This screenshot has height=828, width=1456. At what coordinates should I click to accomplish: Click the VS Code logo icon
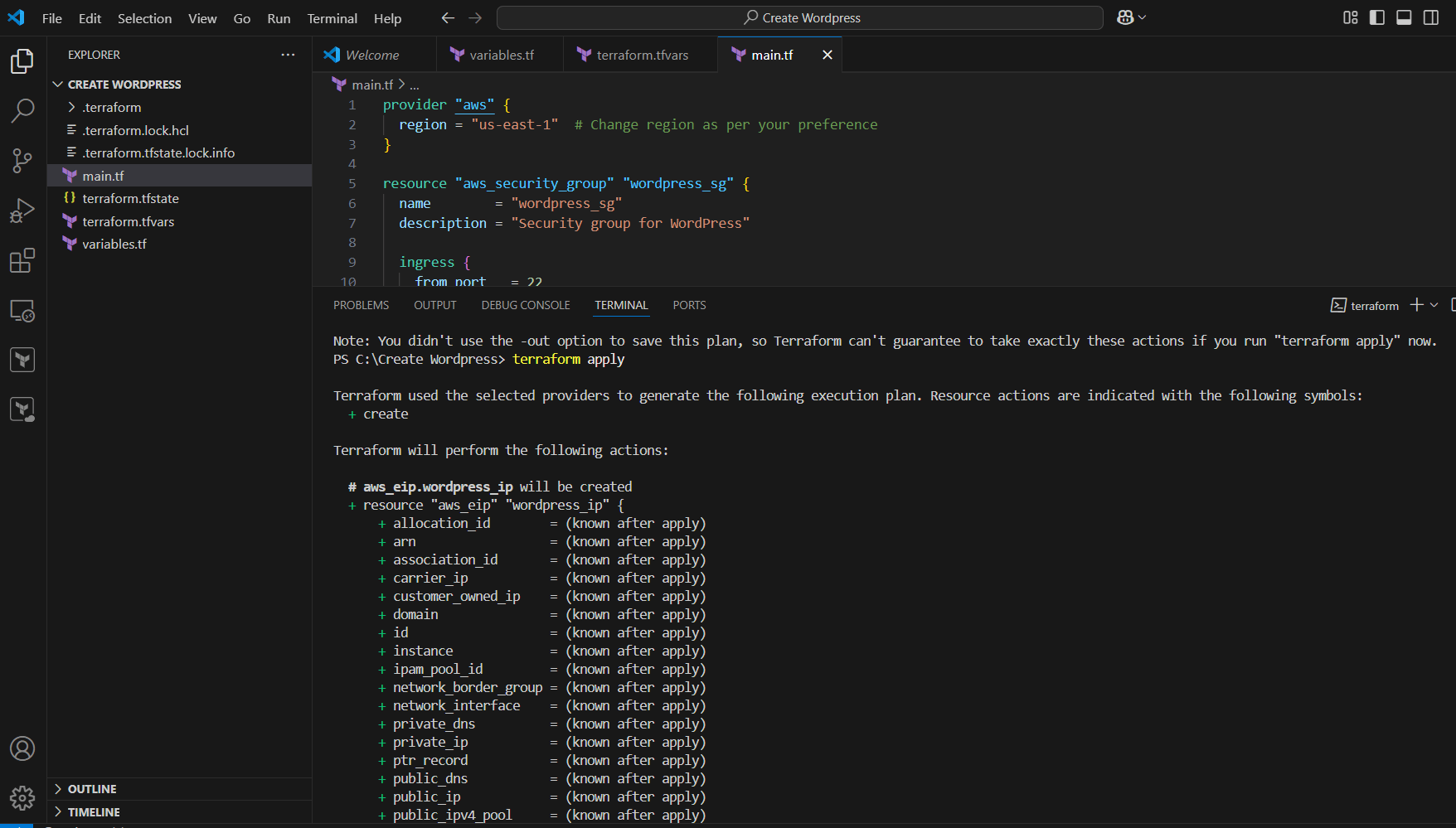pyautogui.click(x=16, y=17)
